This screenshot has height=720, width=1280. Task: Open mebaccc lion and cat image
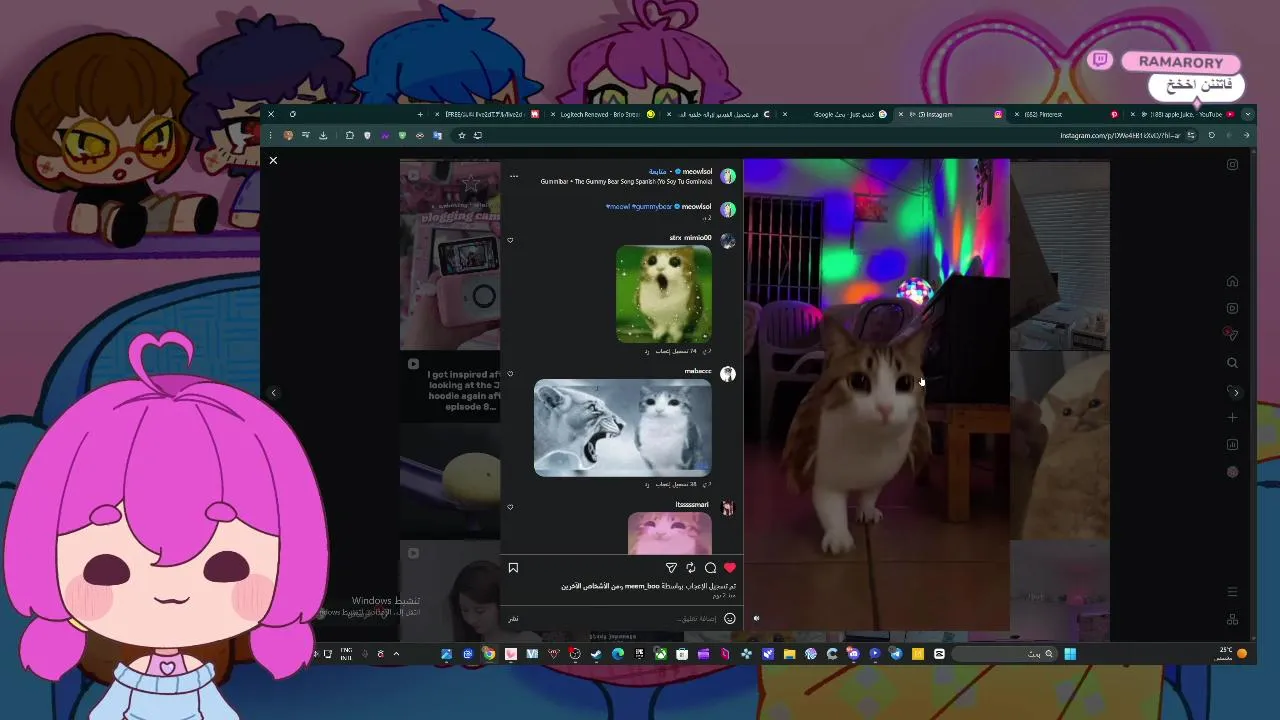[x=623, y=427]
